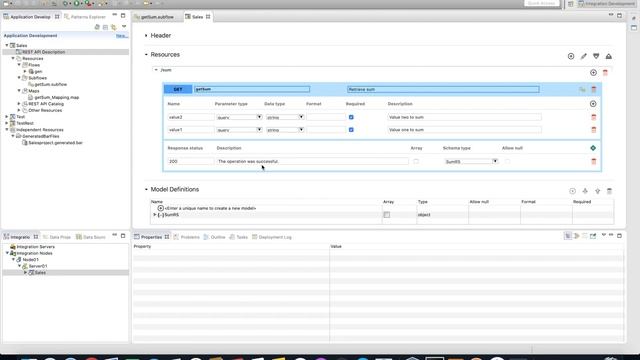
Task: Toggle Required checkbox for value1
Action: click(351, 130)
